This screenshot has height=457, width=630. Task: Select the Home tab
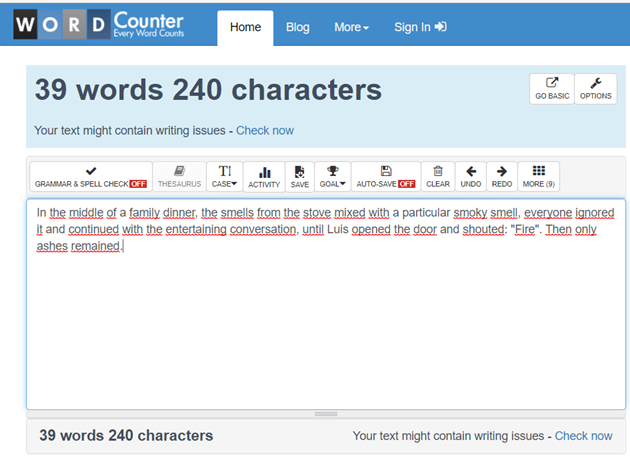(x=245, y=27)
